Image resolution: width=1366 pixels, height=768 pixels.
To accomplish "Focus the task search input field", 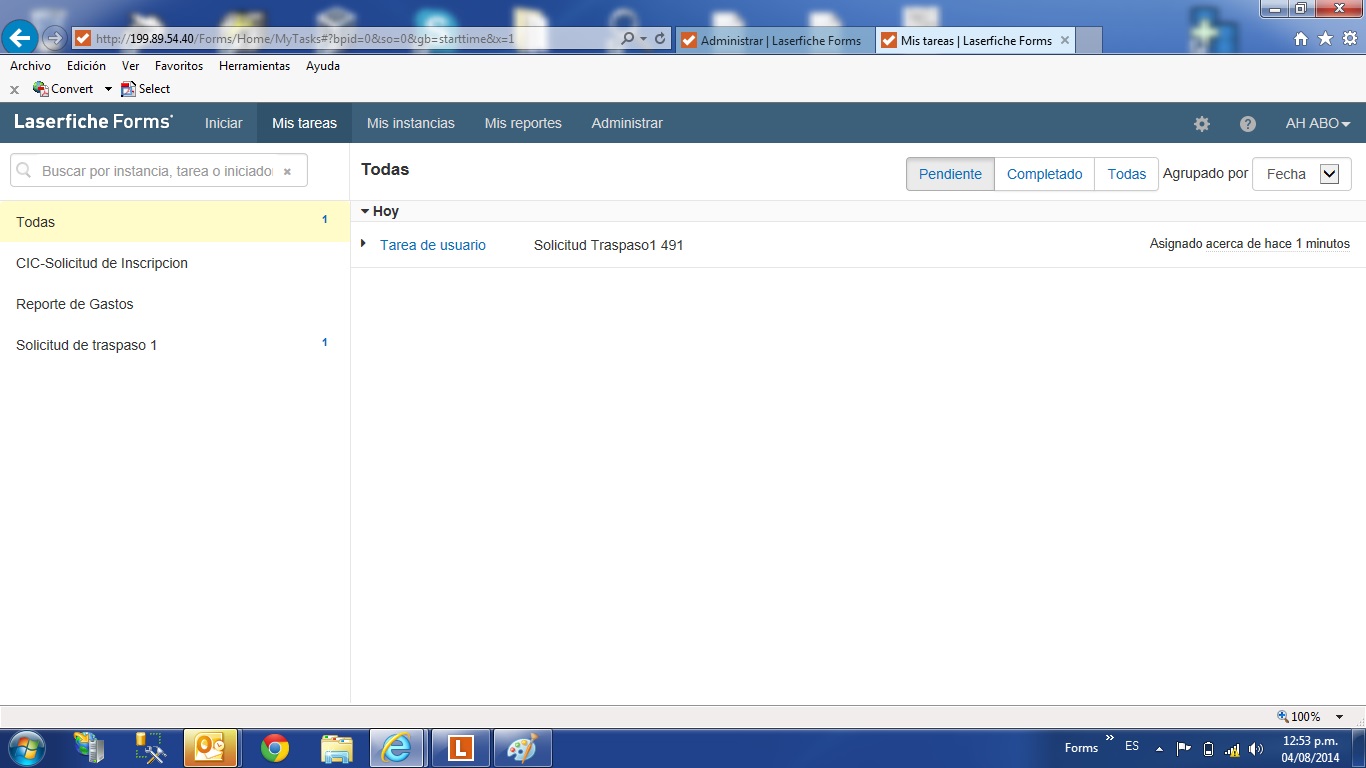I will coord(157,171).
